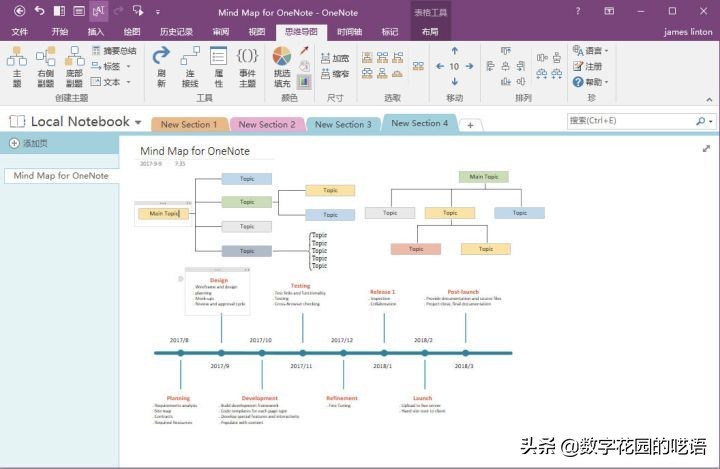
Task: Click the Undo icon in title bar
Action: [x=39, y=11]
